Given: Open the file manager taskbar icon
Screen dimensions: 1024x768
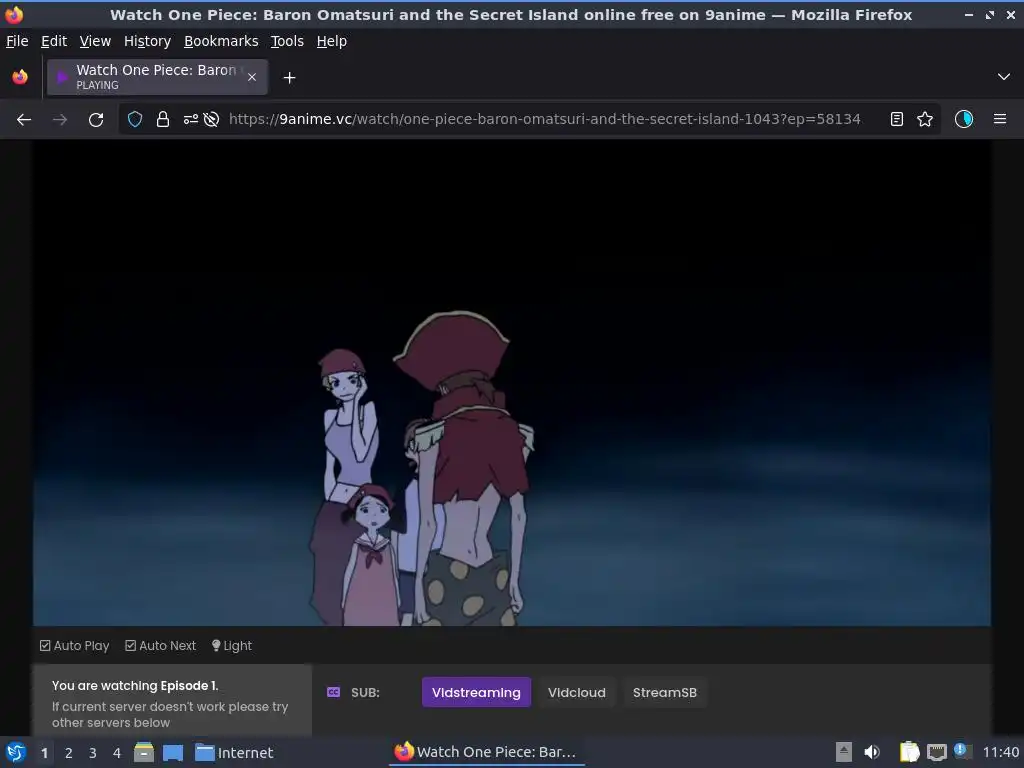Looking at the screenshot, I should (144, 752).
